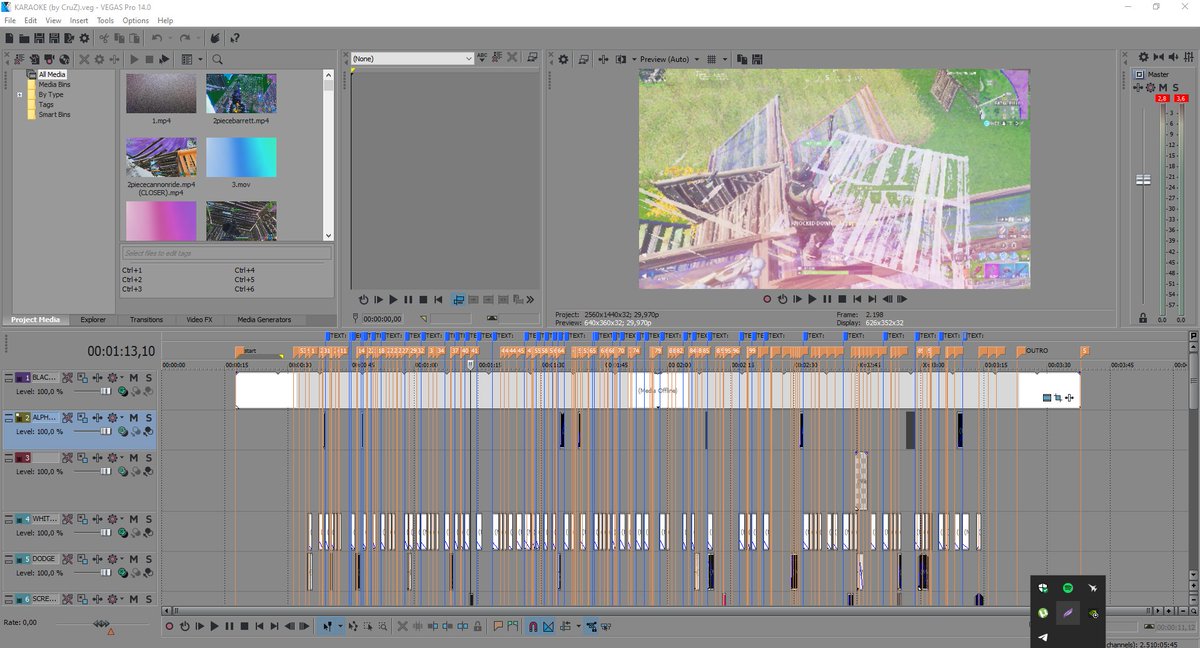The width and height of the screenshot is (1200, 648).
Task: Toggle Enable Snapping magnet icon
Action: pos(533,626)
